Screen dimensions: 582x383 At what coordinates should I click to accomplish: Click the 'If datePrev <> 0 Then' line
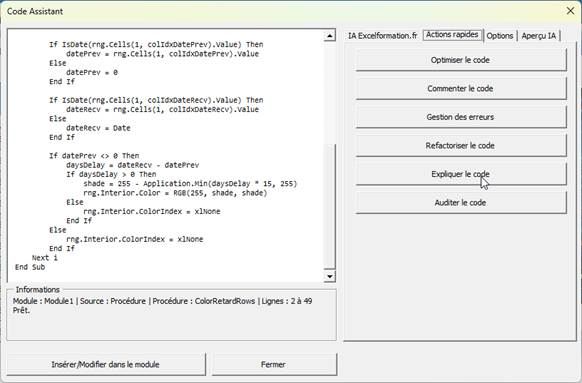(x=94, y=156)
